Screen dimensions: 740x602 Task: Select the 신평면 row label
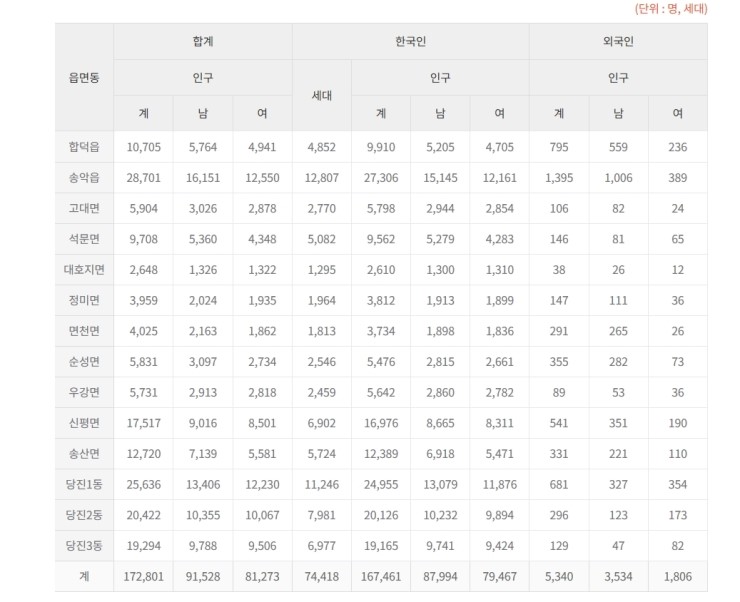click(x=84, y=423)
